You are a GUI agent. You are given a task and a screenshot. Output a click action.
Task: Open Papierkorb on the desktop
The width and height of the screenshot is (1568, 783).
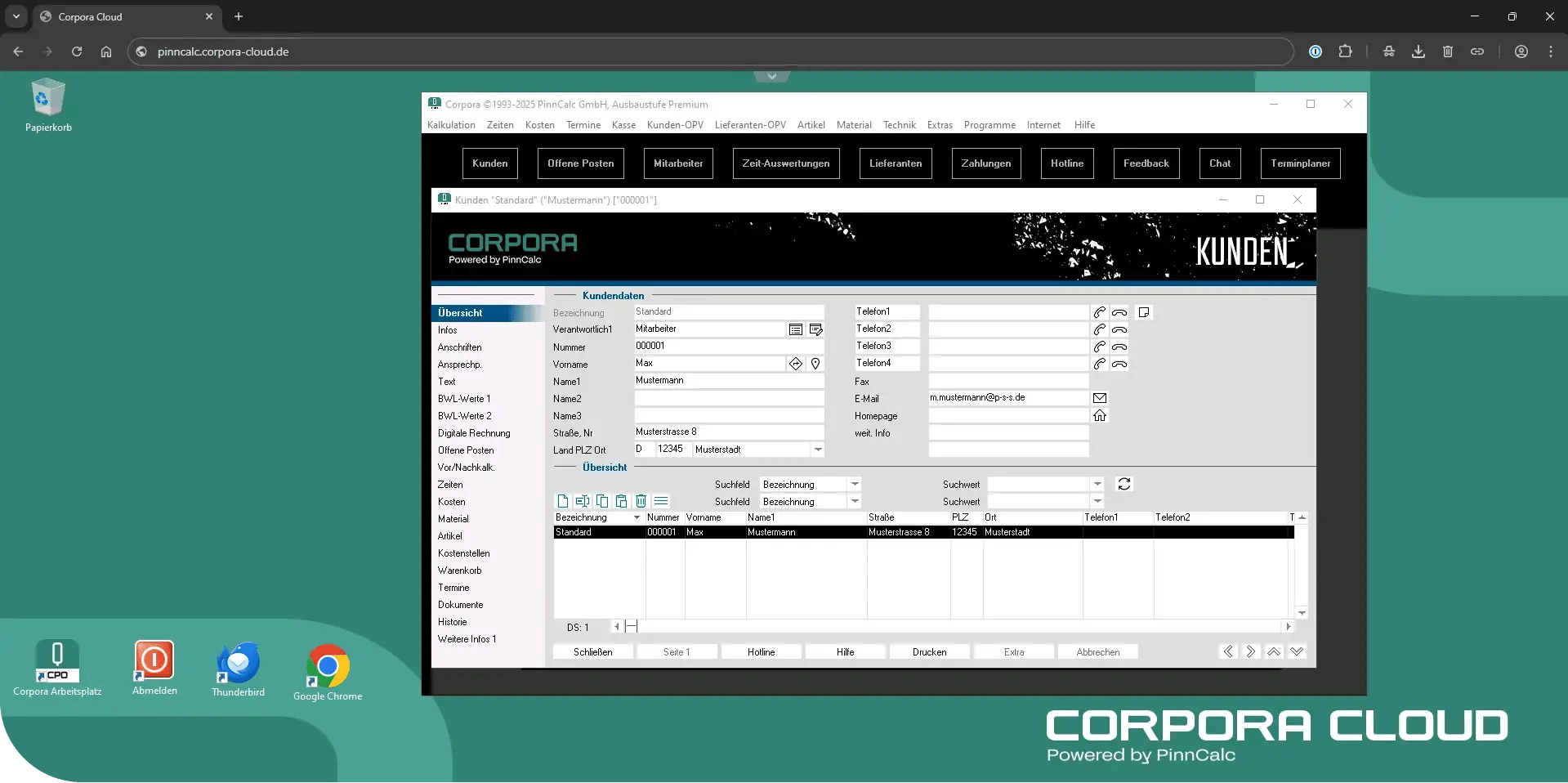[x=48, y=105]
